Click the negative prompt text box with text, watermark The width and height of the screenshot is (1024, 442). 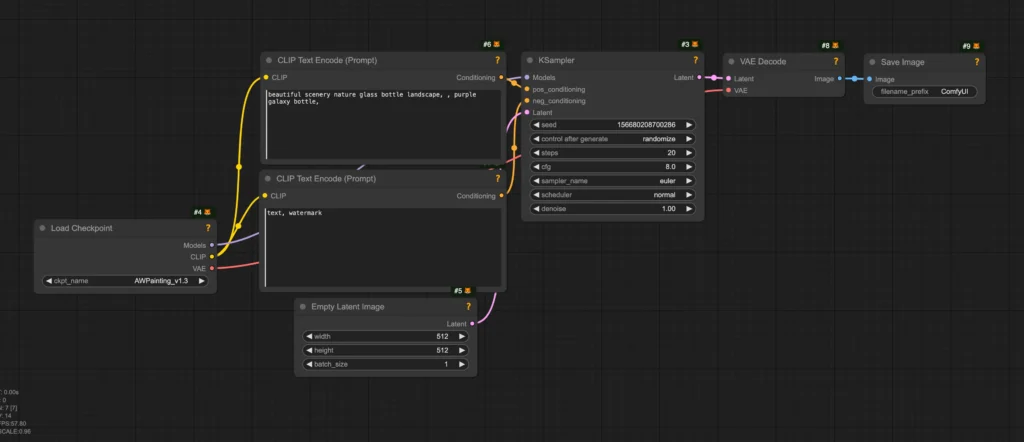(383, 247)
